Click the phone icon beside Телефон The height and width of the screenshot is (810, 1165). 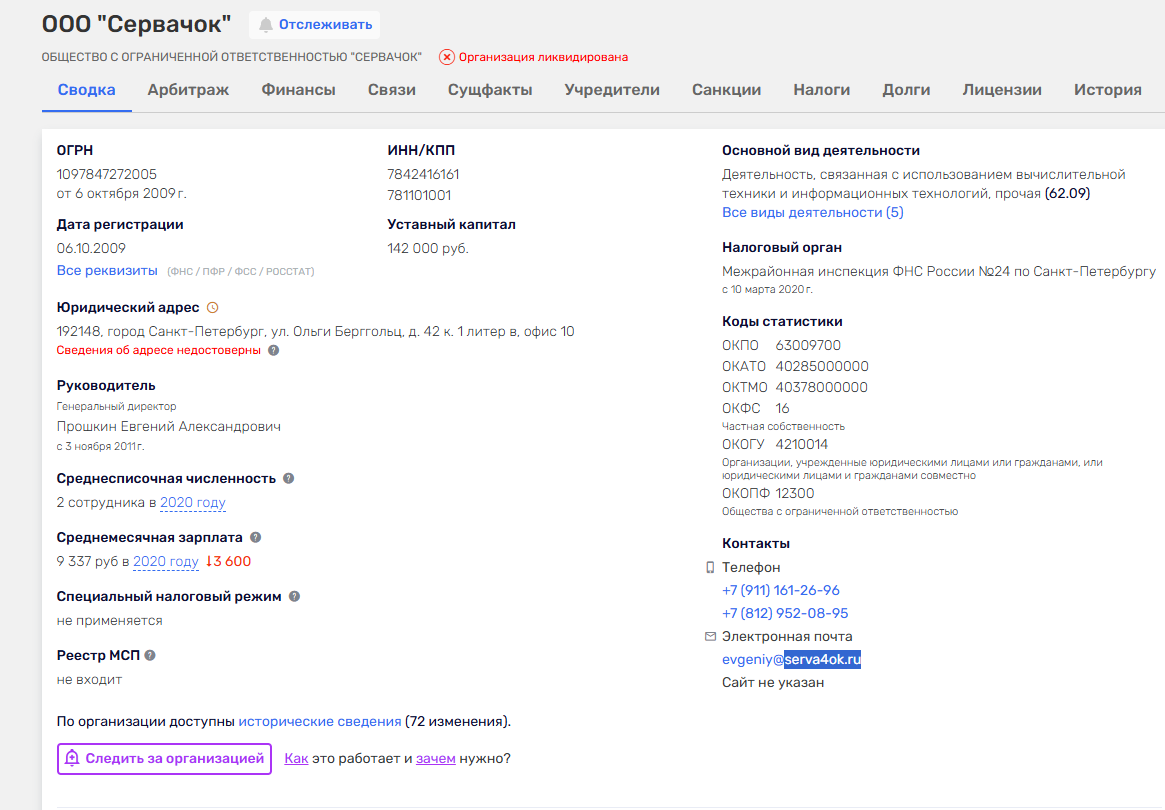pyautogui.click(x=710, y=568)
